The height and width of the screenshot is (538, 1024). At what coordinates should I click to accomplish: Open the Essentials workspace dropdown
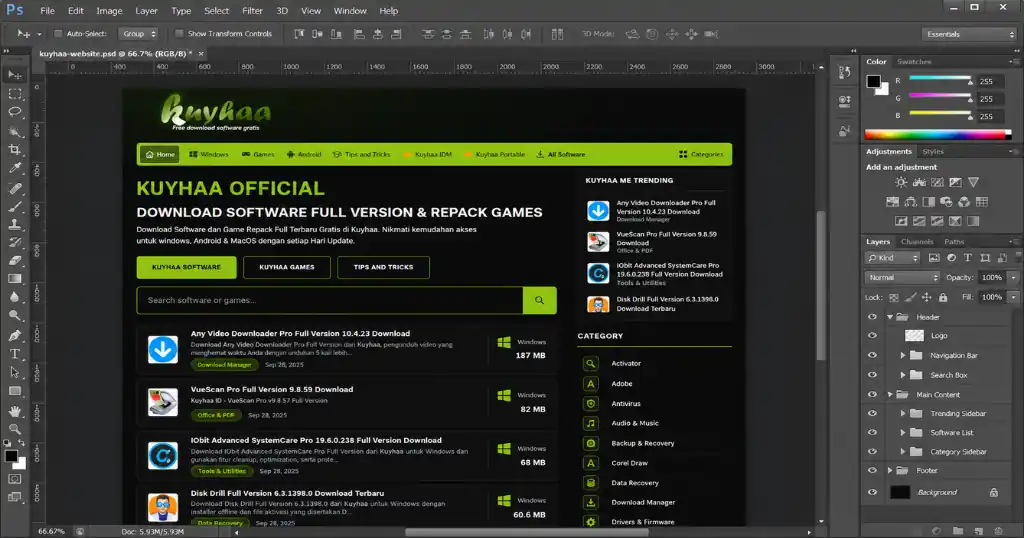pyautogui.click(x=969, y=34)
